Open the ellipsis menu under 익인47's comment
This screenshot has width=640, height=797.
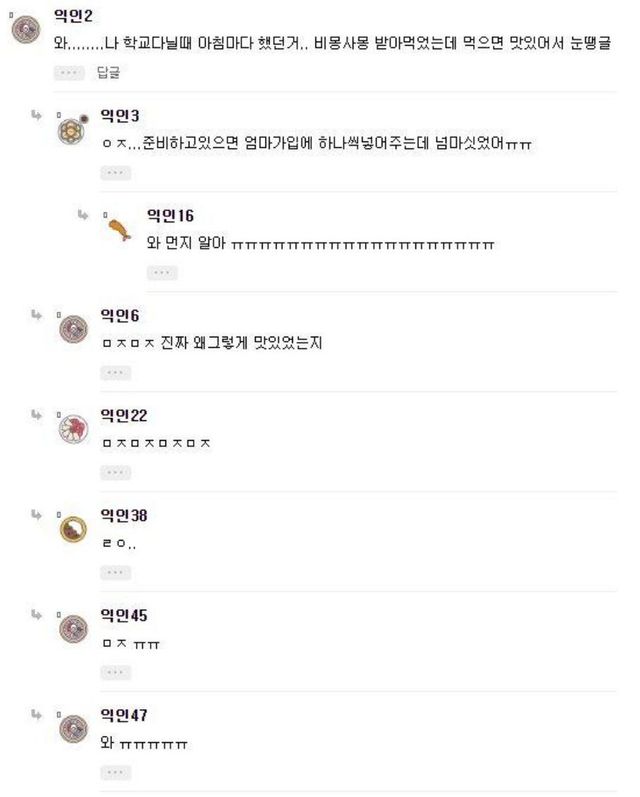(115, 773)
